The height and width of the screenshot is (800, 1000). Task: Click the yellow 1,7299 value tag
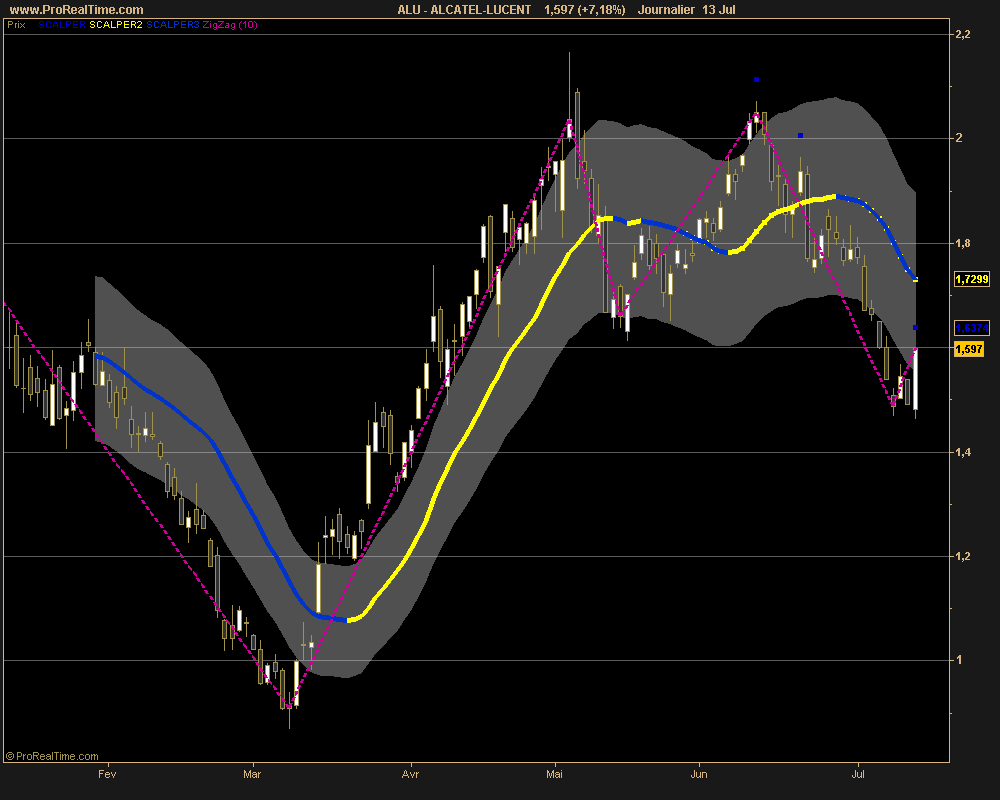point(971,279)
